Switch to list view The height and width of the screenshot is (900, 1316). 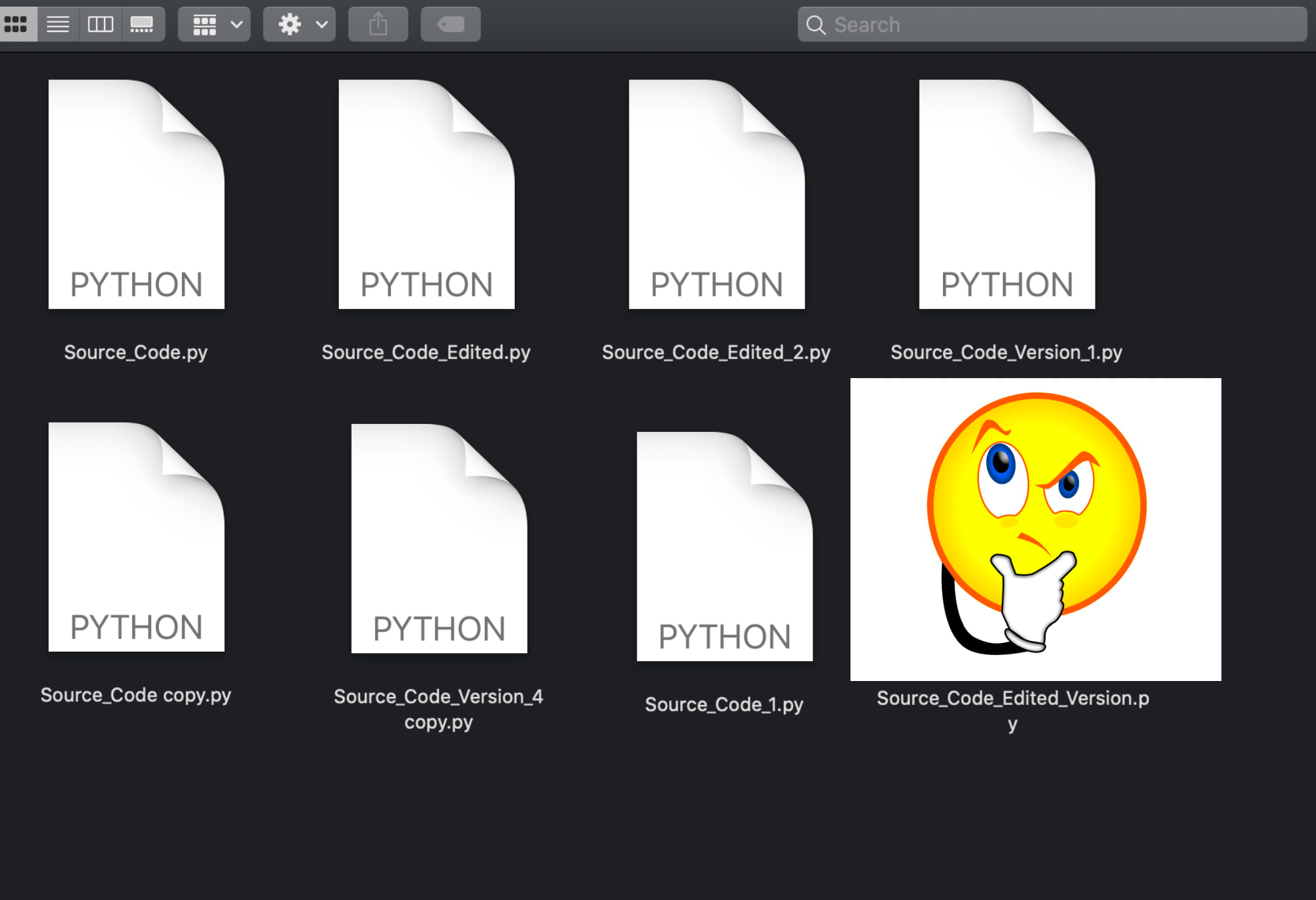pos(58,25)
